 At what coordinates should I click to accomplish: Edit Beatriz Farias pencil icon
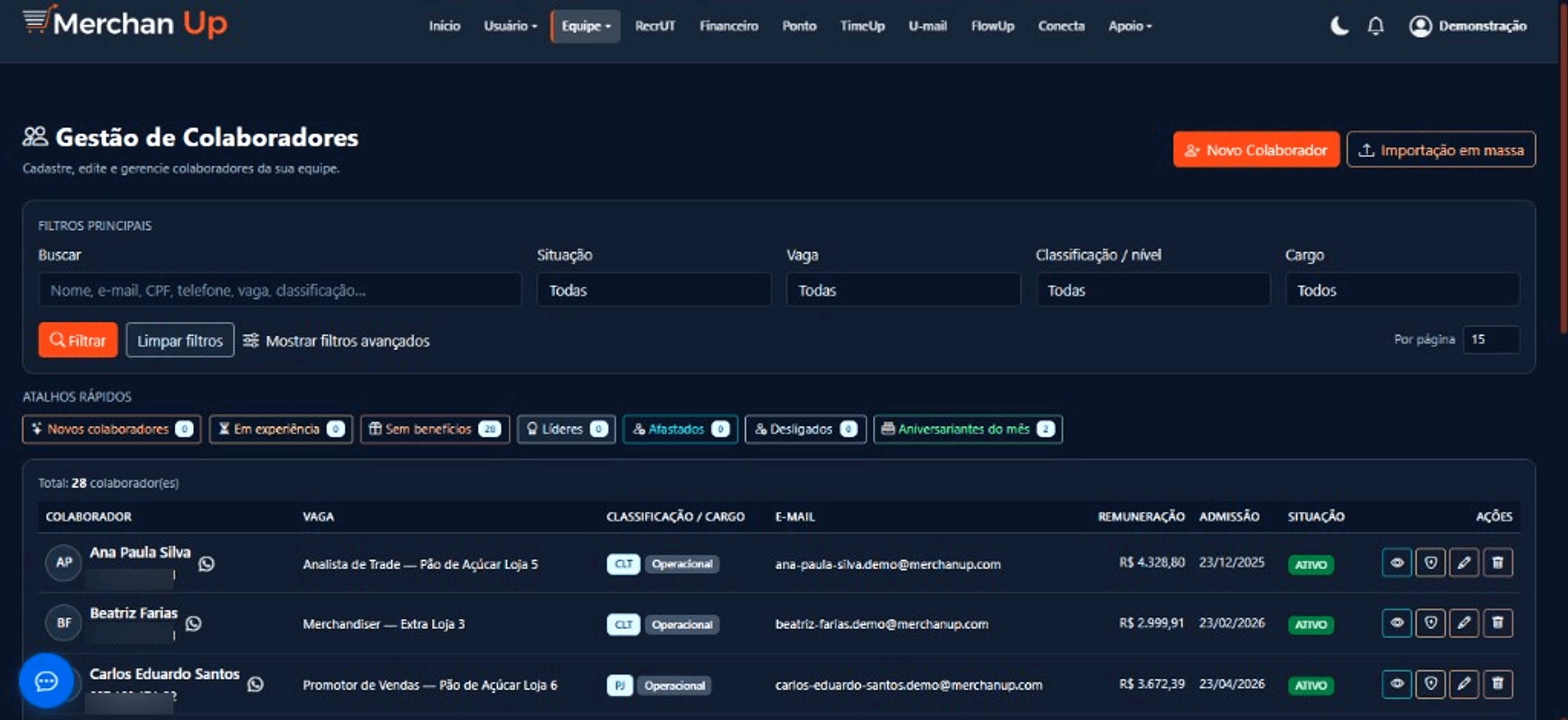click(1464, 623)
